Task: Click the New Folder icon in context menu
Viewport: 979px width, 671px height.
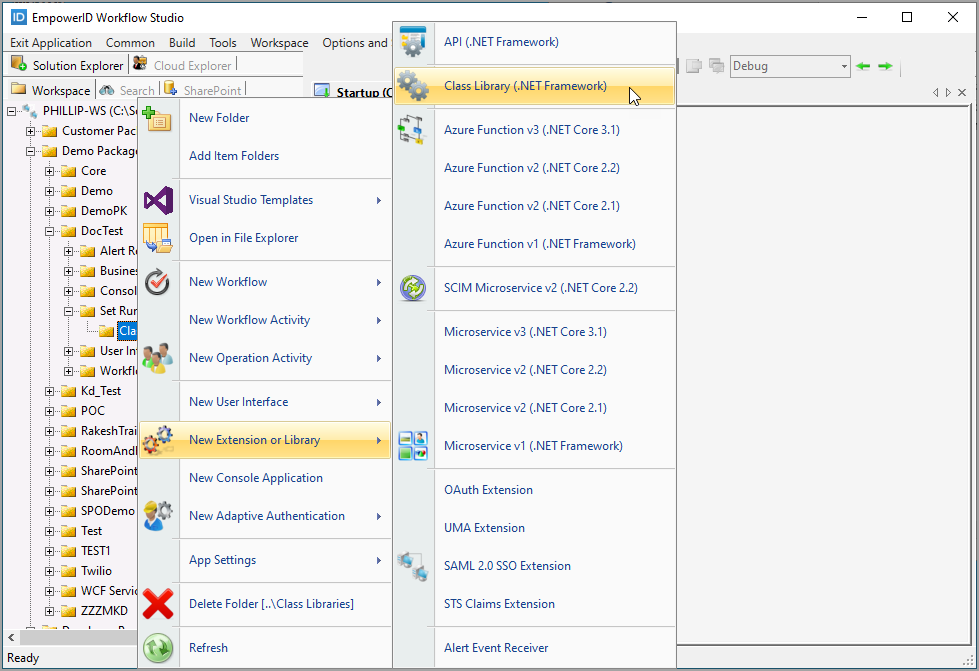Action: click(x=158, y=118)
